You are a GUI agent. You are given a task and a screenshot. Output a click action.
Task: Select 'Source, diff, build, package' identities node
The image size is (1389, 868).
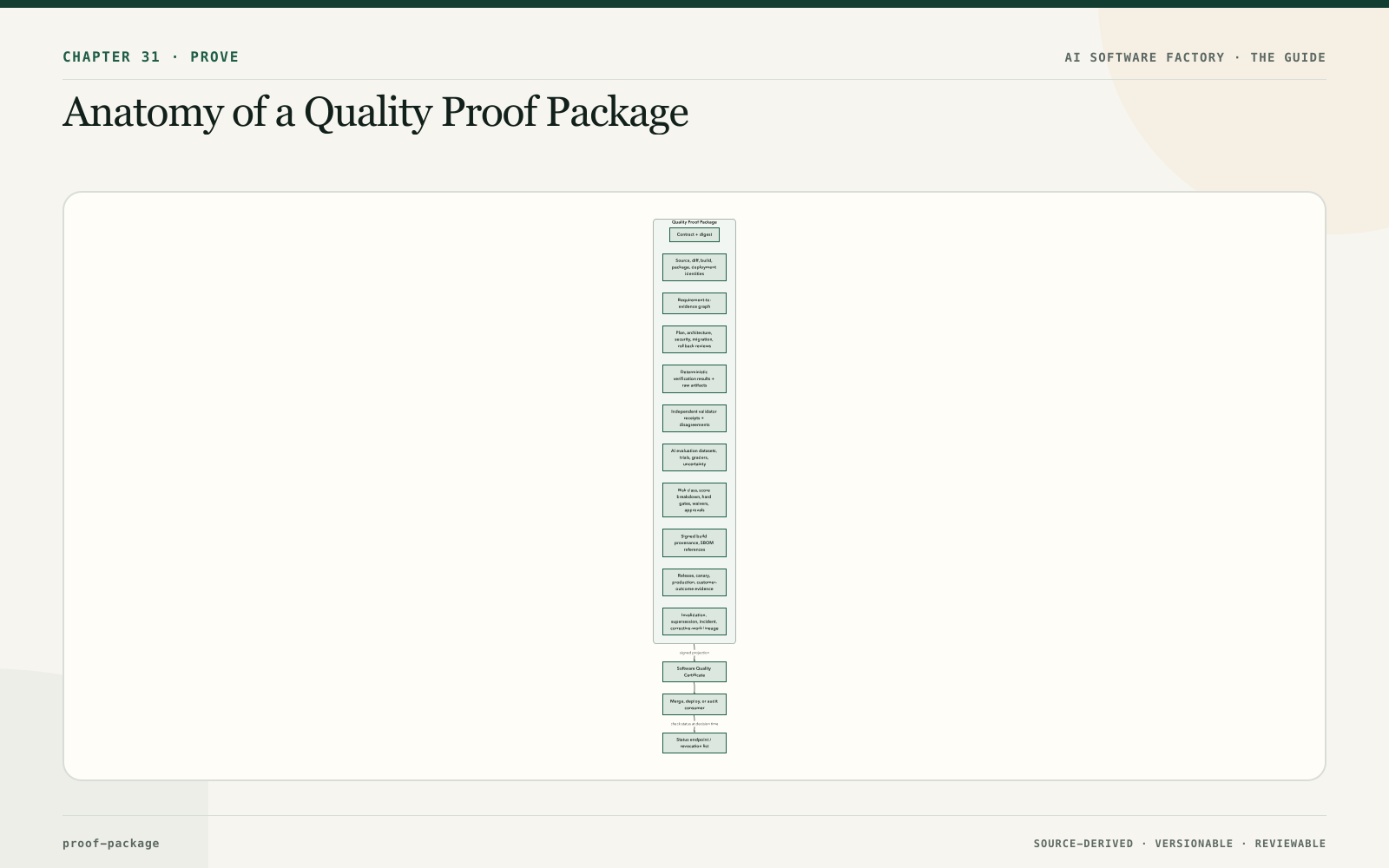point(694,267)
